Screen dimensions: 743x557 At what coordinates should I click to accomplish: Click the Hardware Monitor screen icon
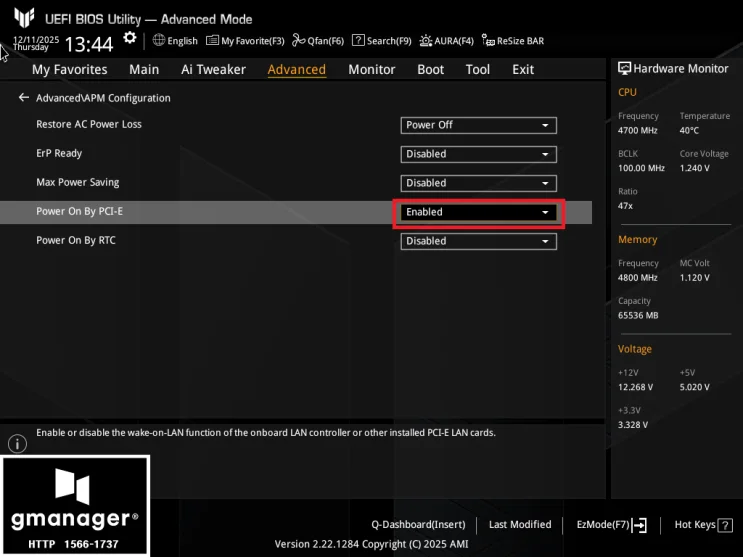tap(625, 69)
